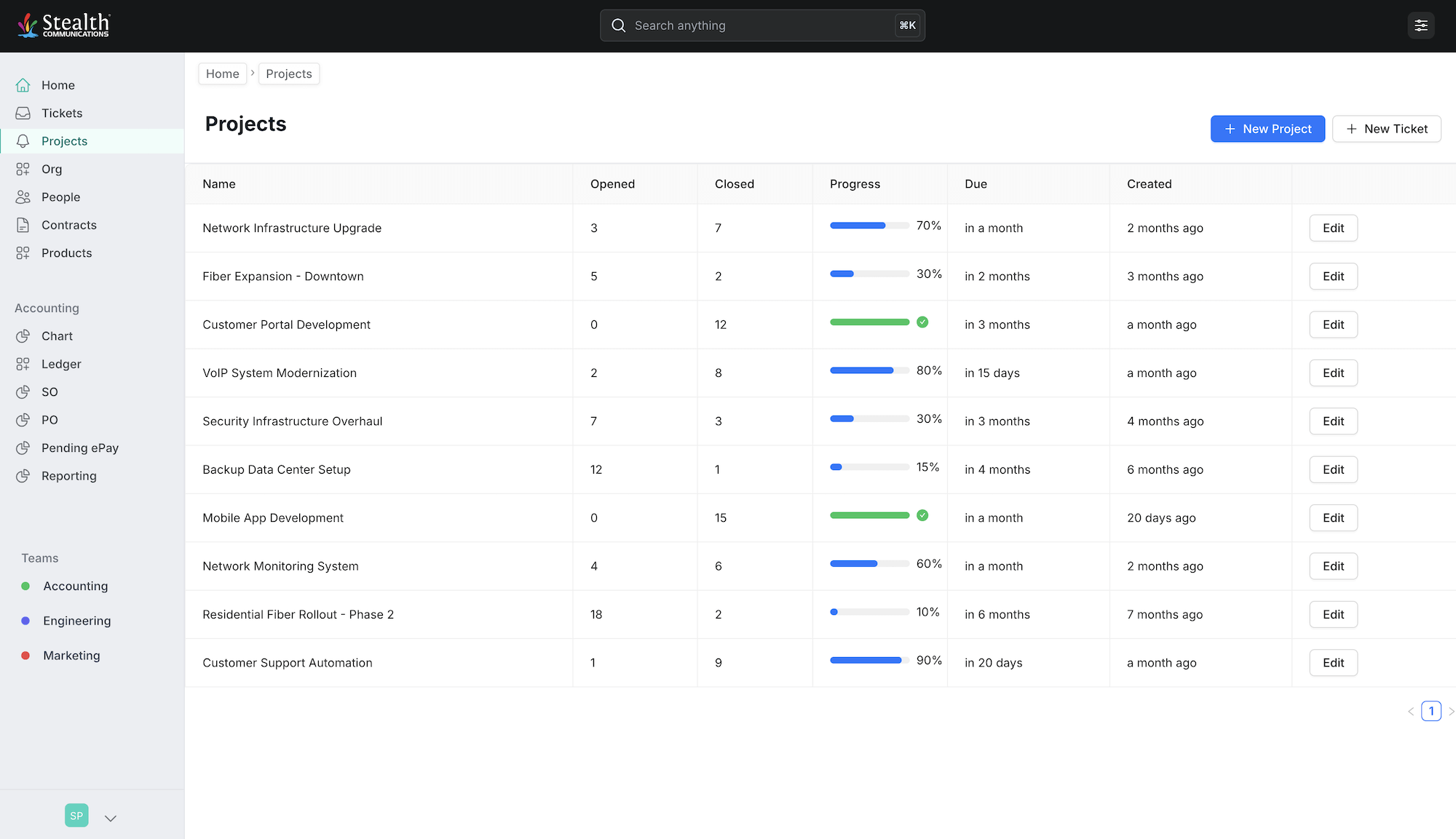
Task: Click the completed checkmark on Mobile App Development
Action: point(922,515)
